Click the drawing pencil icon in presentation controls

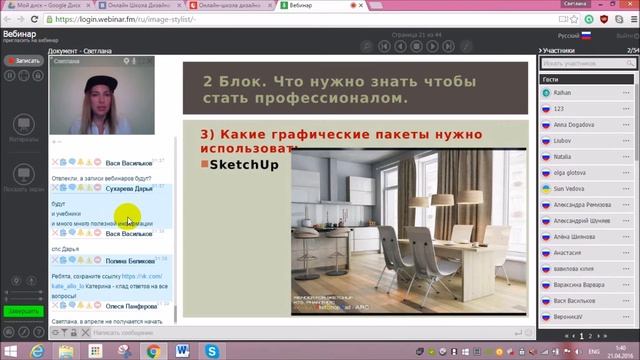click(466, 47)
